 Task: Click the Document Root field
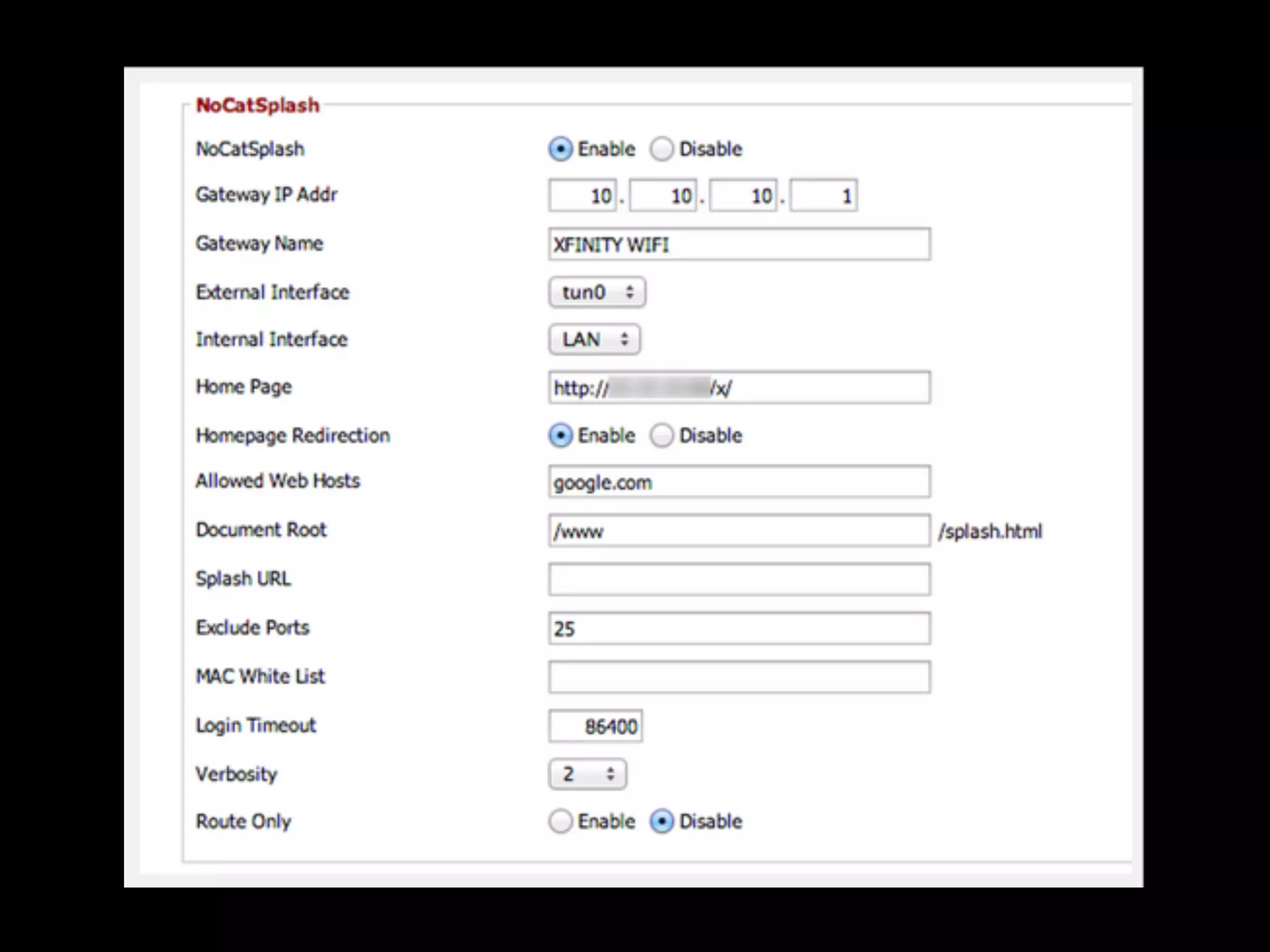click(739, 531)
